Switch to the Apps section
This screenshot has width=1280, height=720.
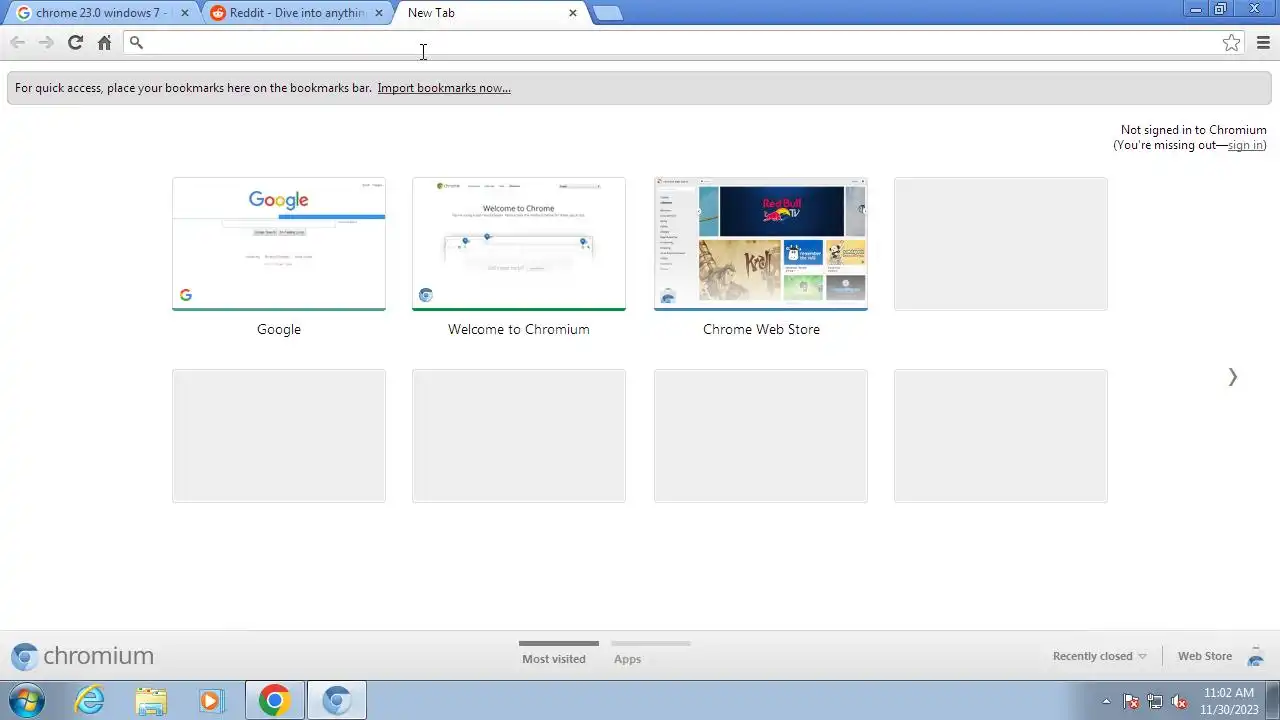click(627, 658)
